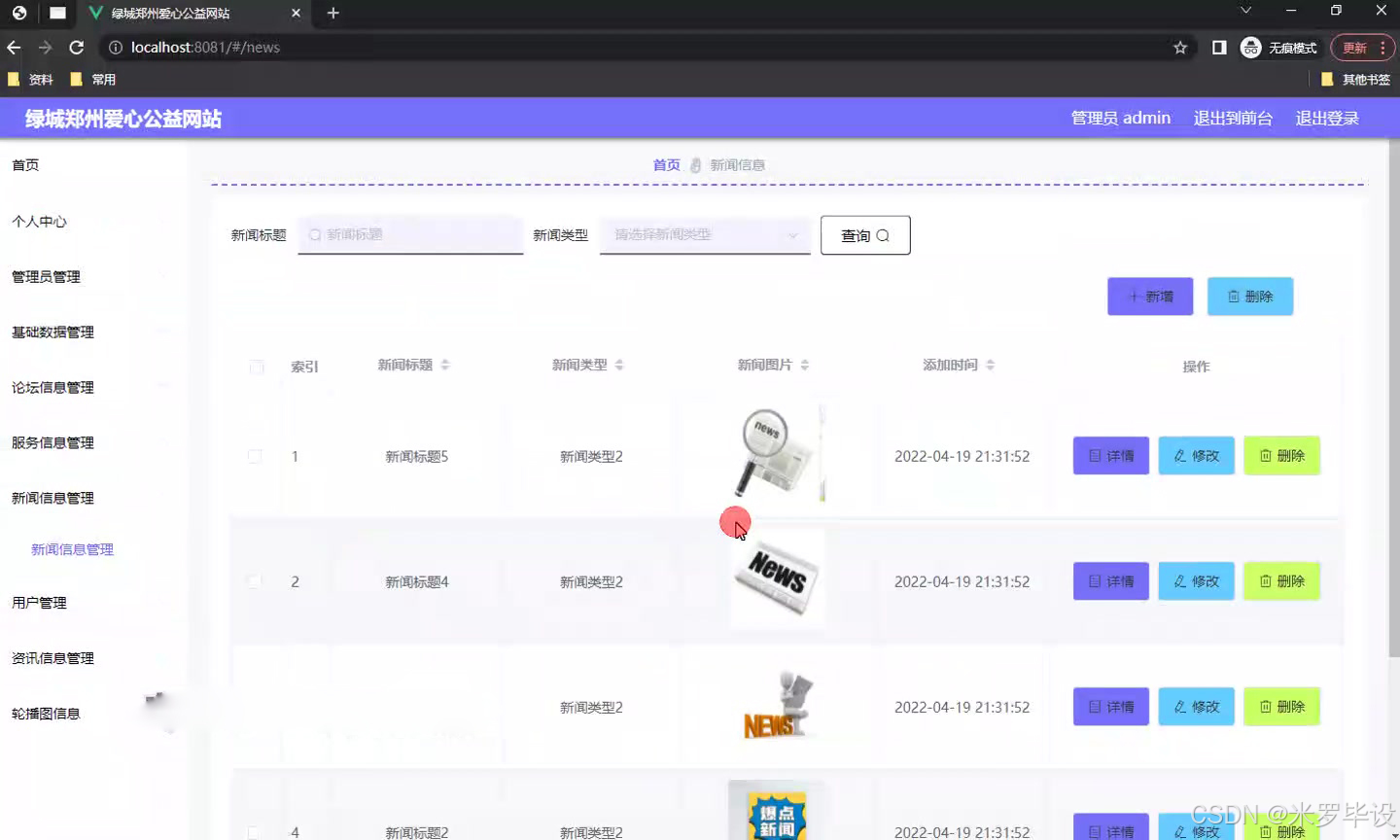The height and width of the screenshot is (840, 1400).
Task: Click the 退出登录 link
Action: click(x=1326, y=118)
